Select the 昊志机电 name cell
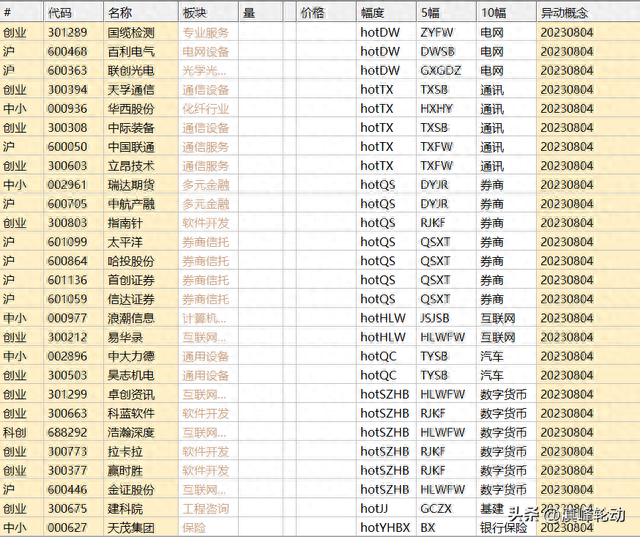Screen dimensions: 640x537 [131, 375]
